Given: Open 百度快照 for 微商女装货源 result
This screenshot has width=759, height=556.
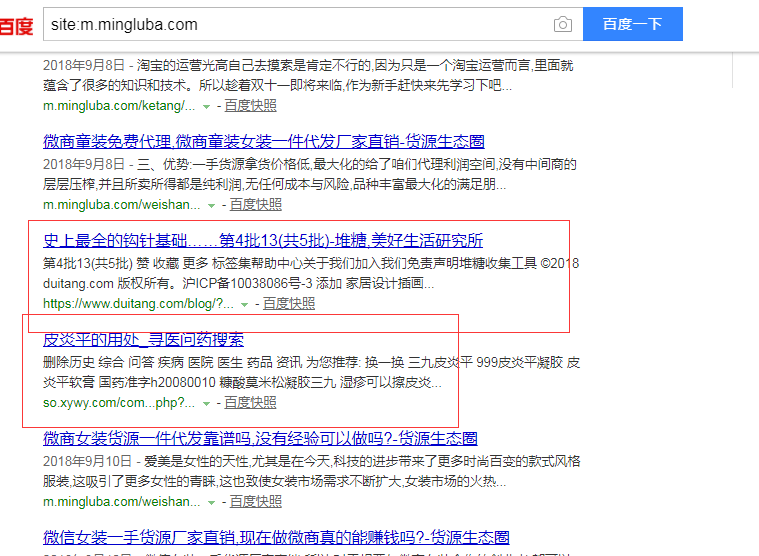Looking at the screenshot, I should coord(256,502).
